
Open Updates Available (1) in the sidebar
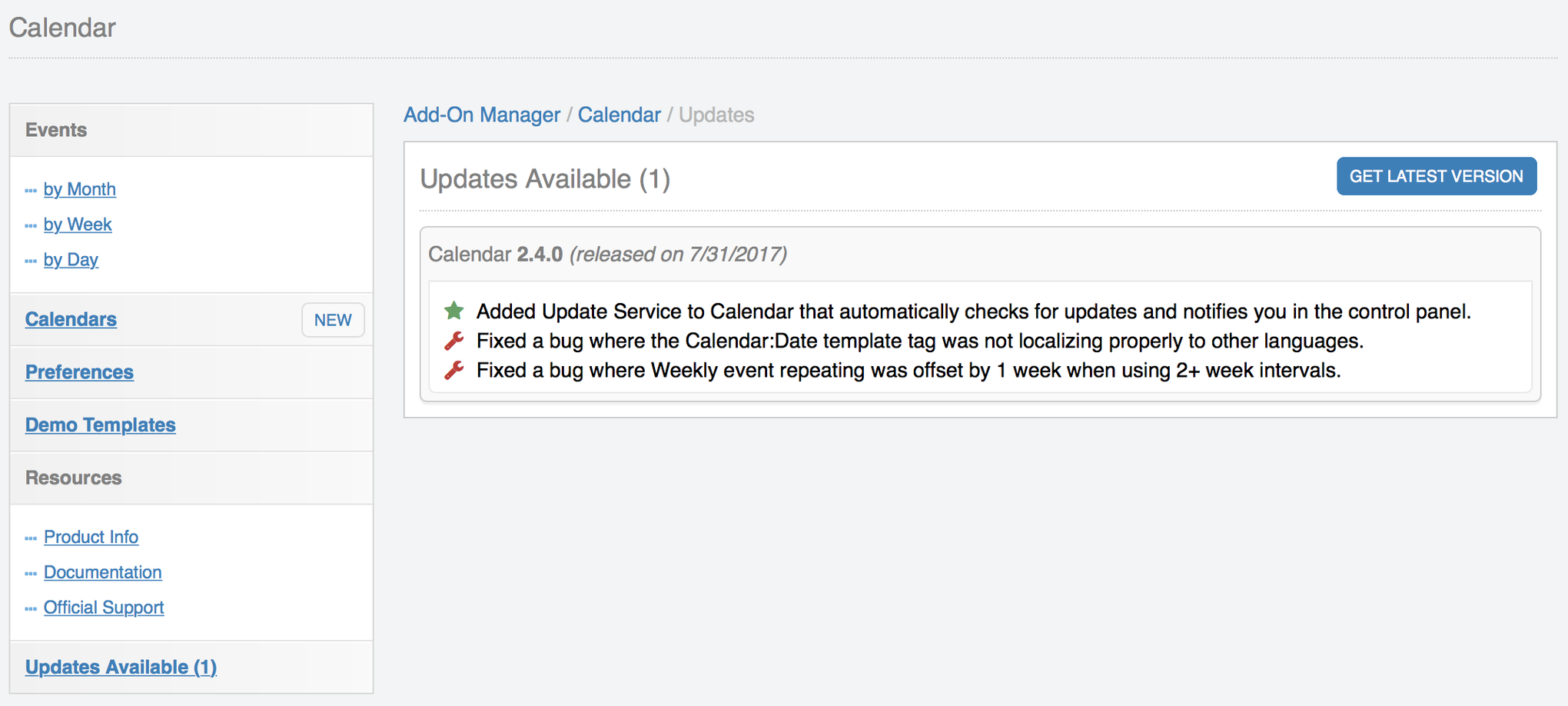point(121,667)
